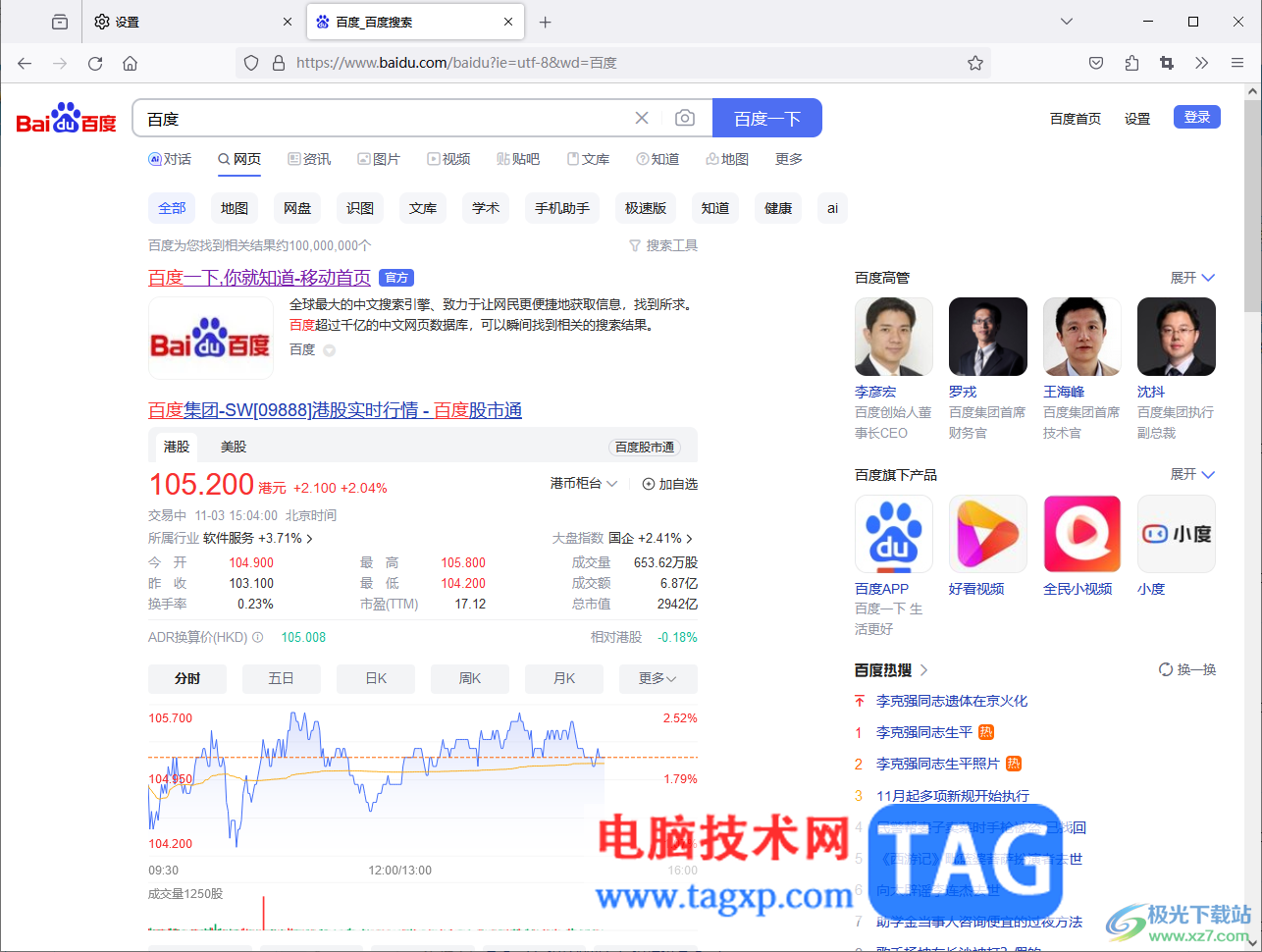Click the 百度一下 search button
The width and height of the screenshot is (1262, 952).
(x=767, y=118)
